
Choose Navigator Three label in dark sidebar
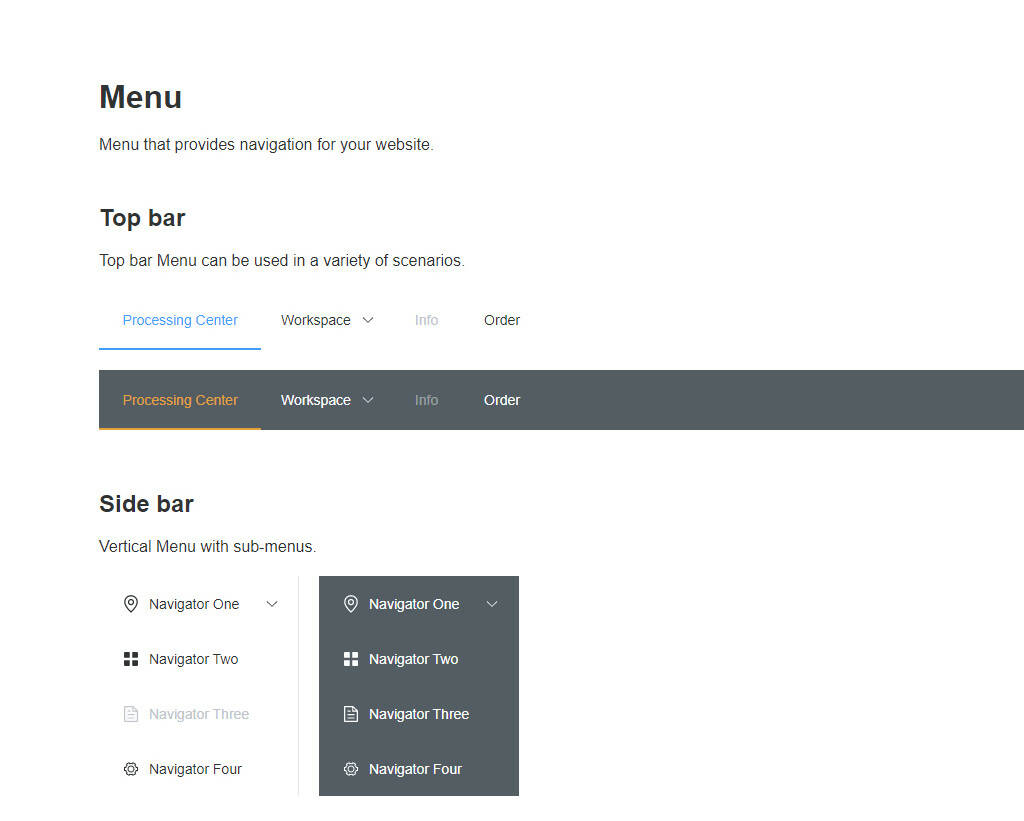[x=418, y=714]
